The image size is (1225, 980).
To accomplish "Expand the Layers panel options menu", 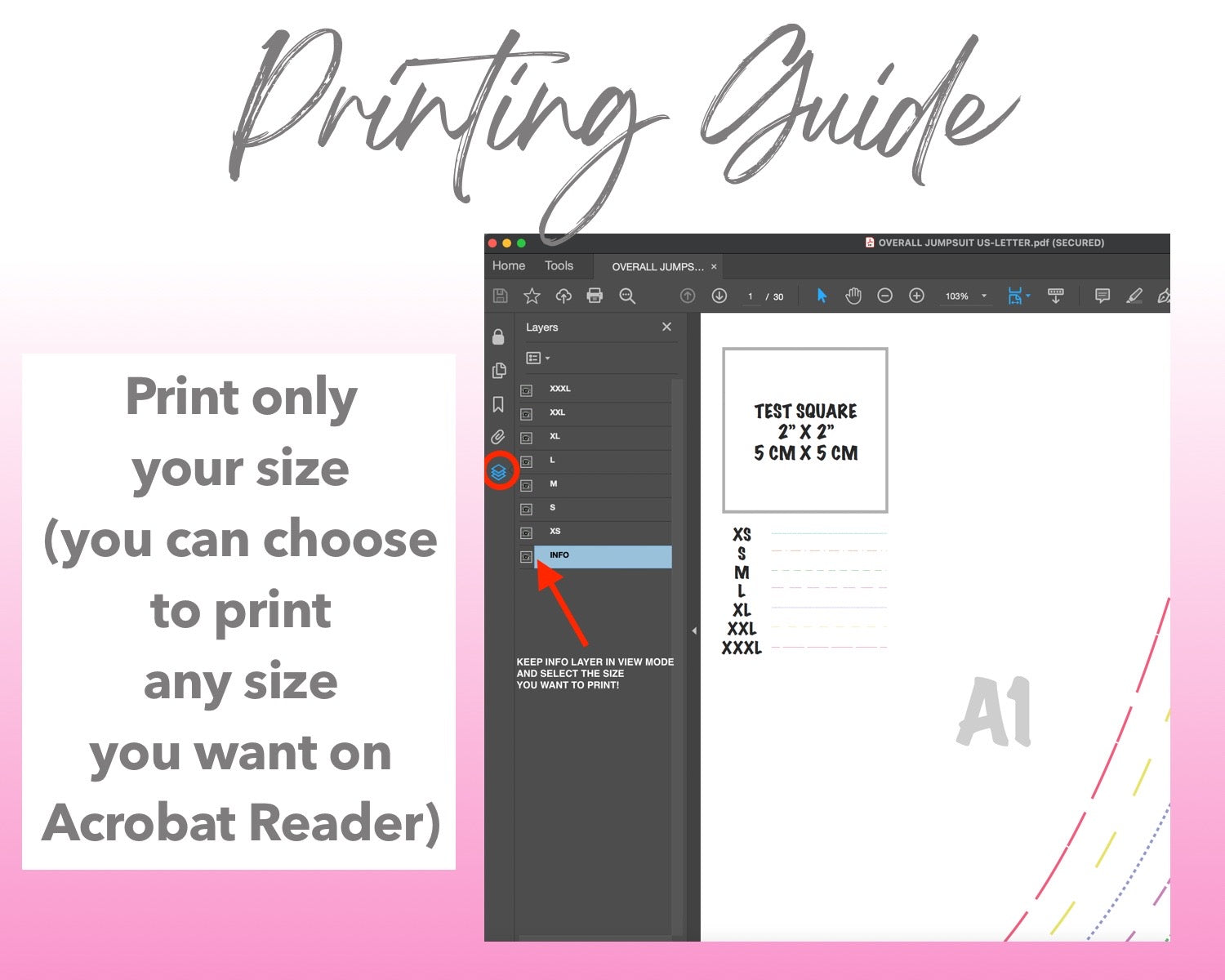I will tap(537, 358).
